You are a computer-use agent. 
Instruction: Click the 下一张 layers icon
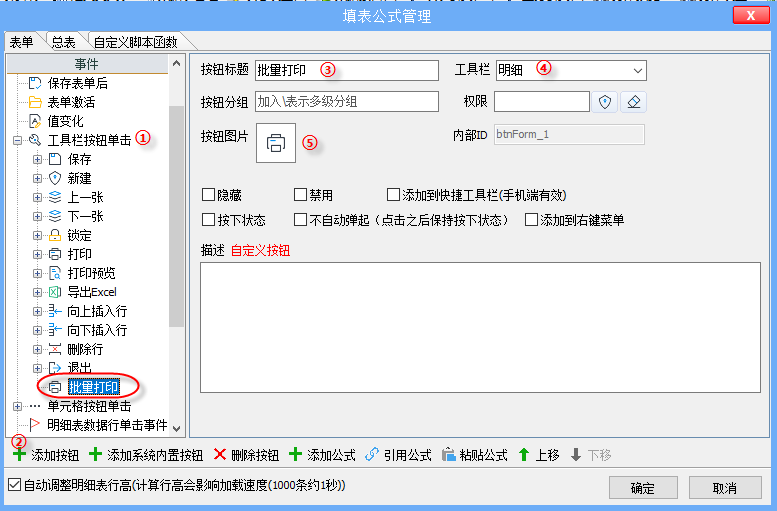tap(55, 216)
